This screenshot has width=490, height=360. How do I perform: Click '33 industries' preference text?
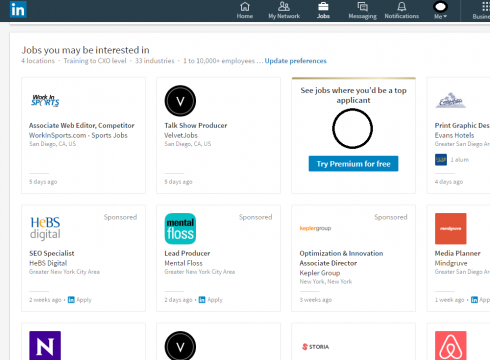(x=154, y=61)
